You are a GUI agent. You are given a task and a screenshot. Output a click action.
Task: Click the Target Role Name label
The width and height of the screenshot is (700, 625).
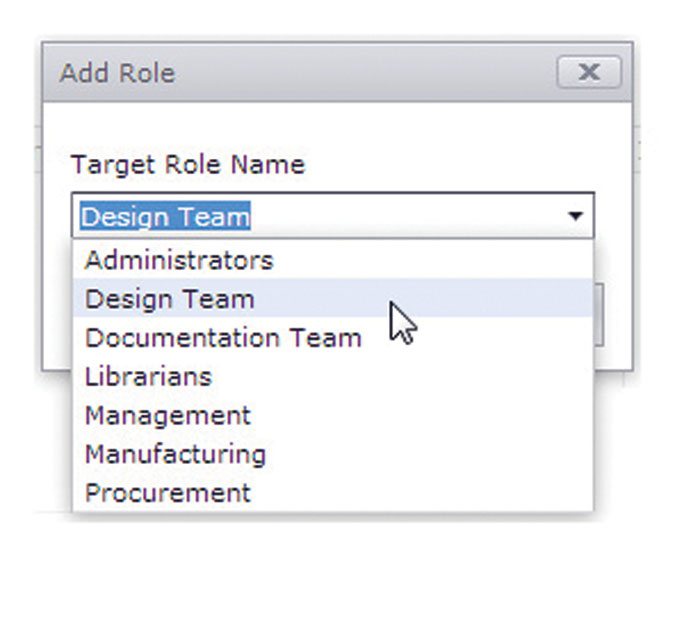click(x=188, y=164)
